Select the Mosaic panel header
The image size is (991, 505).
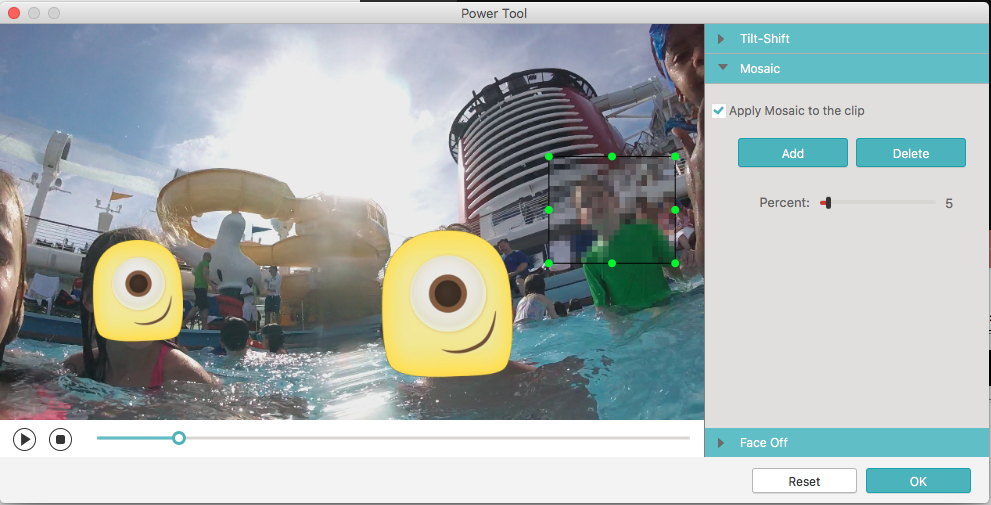pos(848,68)
